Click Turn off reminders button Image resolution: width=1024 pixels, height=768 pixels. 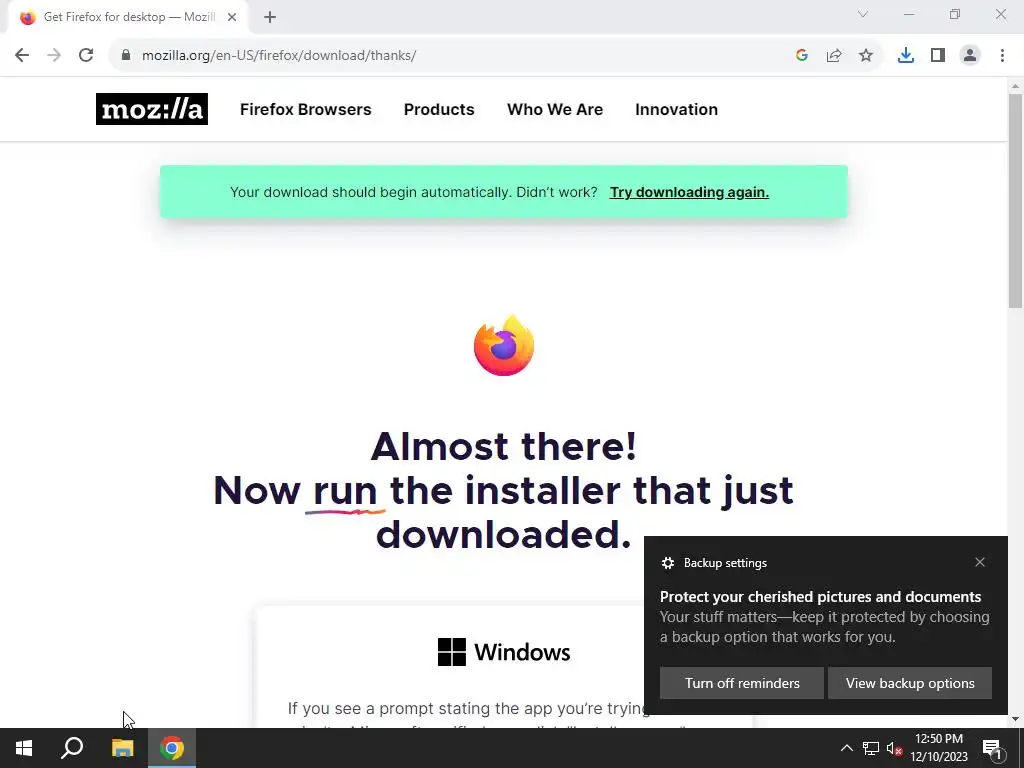point(742,683)
